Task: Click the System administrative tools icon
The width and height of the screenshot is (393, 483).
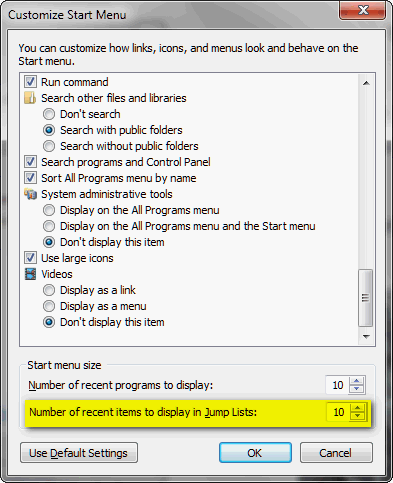Action: coord(30,194)
